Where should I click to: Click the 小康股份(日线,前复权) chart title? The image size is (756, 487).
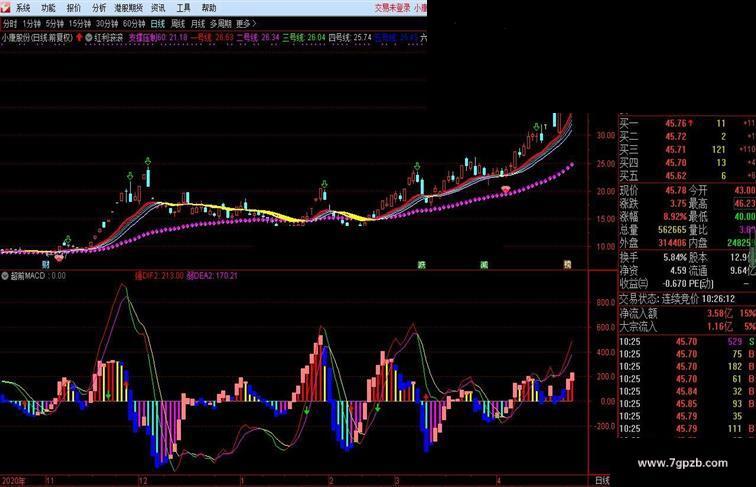tap(37, 38)
